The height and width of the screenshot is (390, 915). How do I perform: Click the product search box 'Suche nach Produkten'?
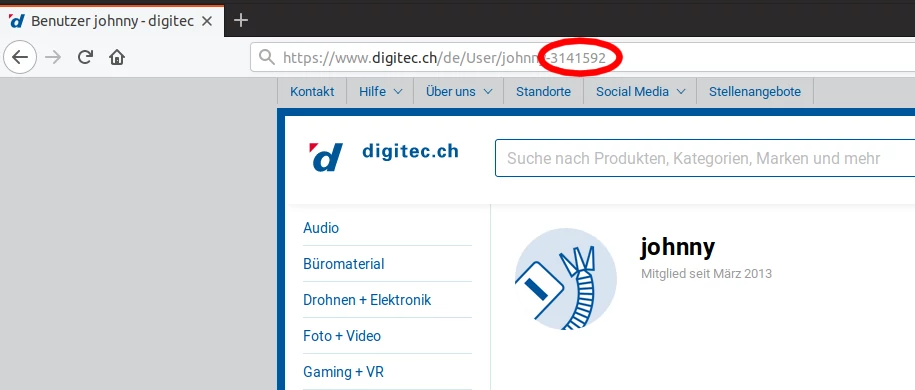tap(705, 158)
